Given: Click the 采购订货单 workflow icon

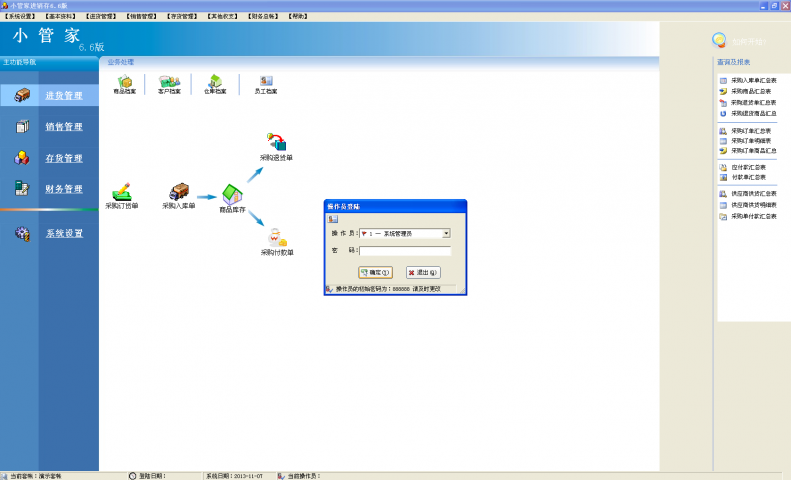Looking at the screenshot, I should coord(122,192).
